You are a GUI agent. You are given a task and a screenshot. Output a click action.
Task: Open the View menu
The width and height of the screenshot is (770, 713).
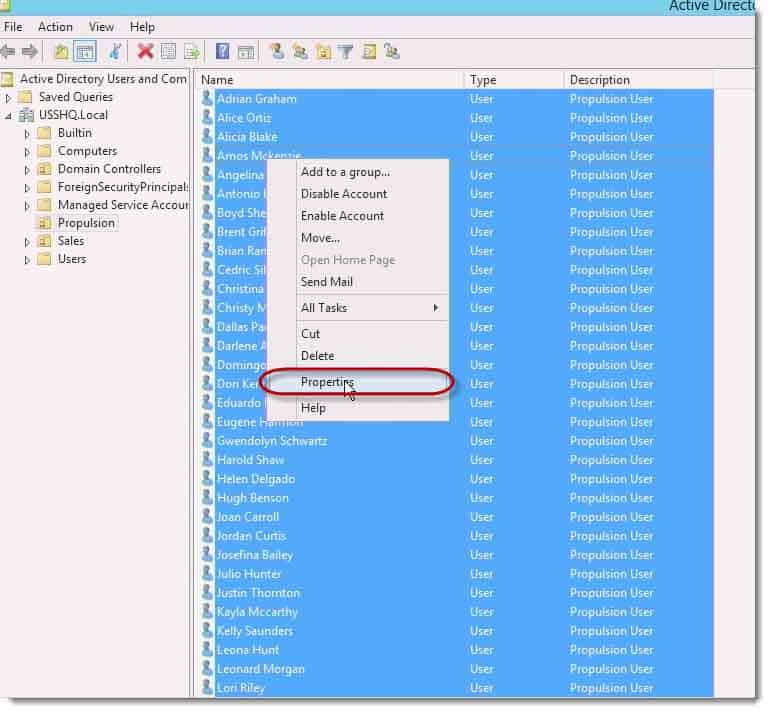[x=101, y=27]
